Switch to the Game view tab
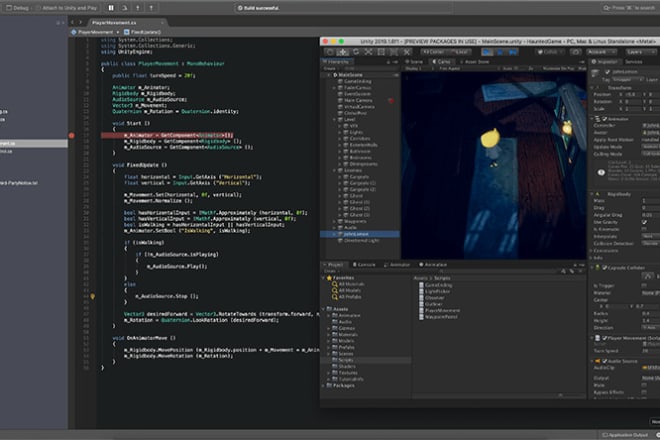660x440 pixels. (441, 62)
